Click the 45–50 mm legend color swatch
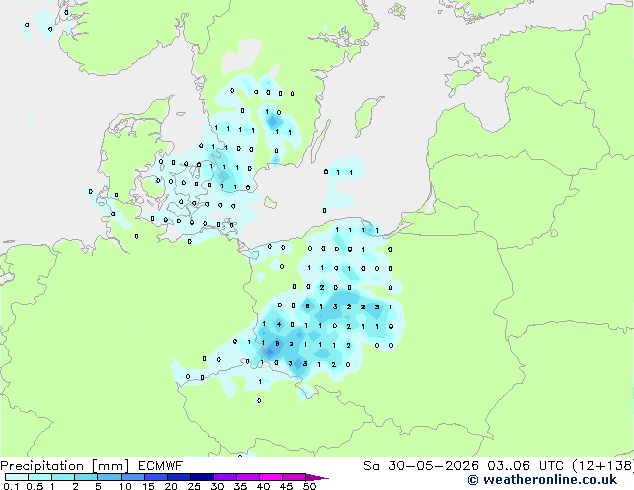The image size is (634, 490). 294,477
